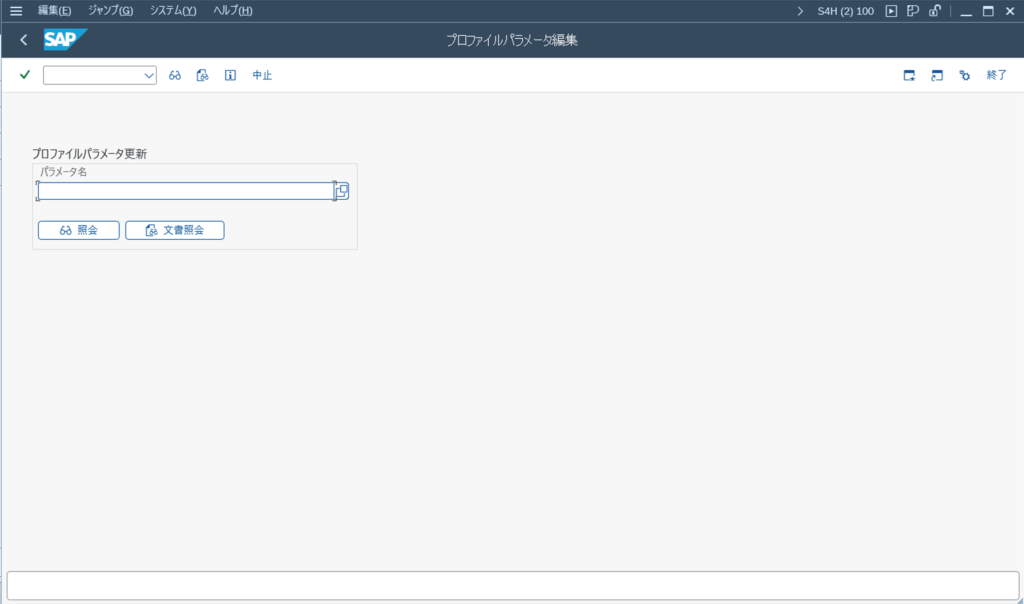Click the green checkmark Enter icon
The image size is (1024, 604).
pos(23,74)
